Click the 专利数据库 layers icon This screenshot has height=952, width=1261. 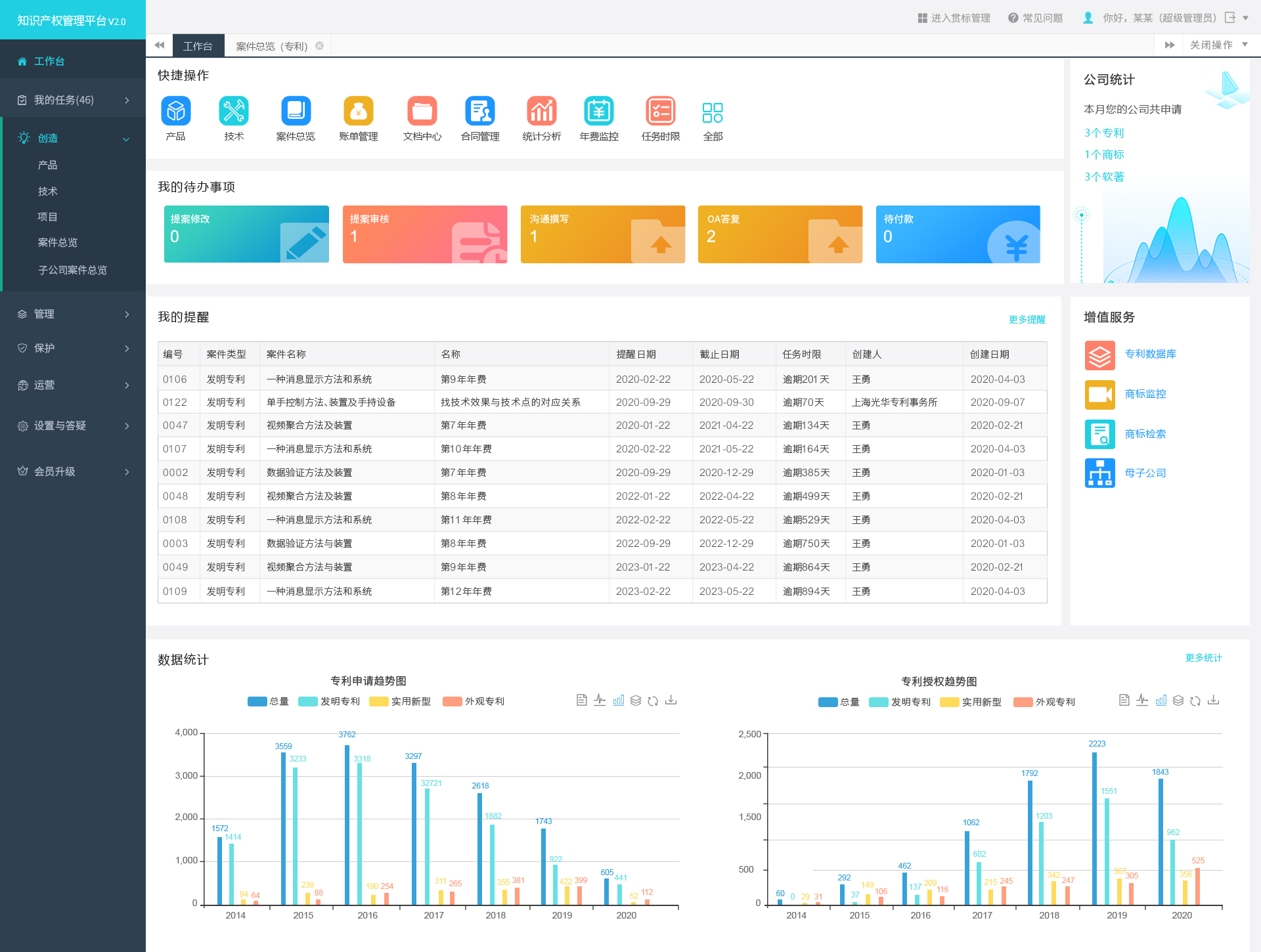[x=1099, y=355]
